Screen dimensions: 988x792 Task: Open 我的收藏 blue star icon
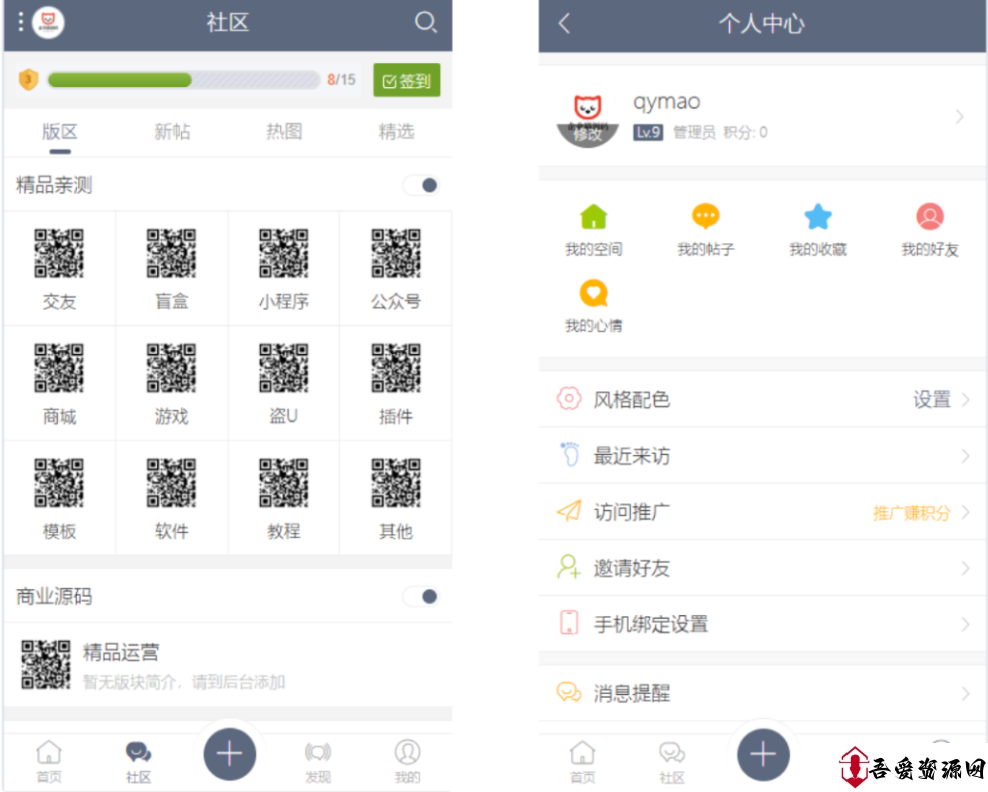[x=818, y=217]
